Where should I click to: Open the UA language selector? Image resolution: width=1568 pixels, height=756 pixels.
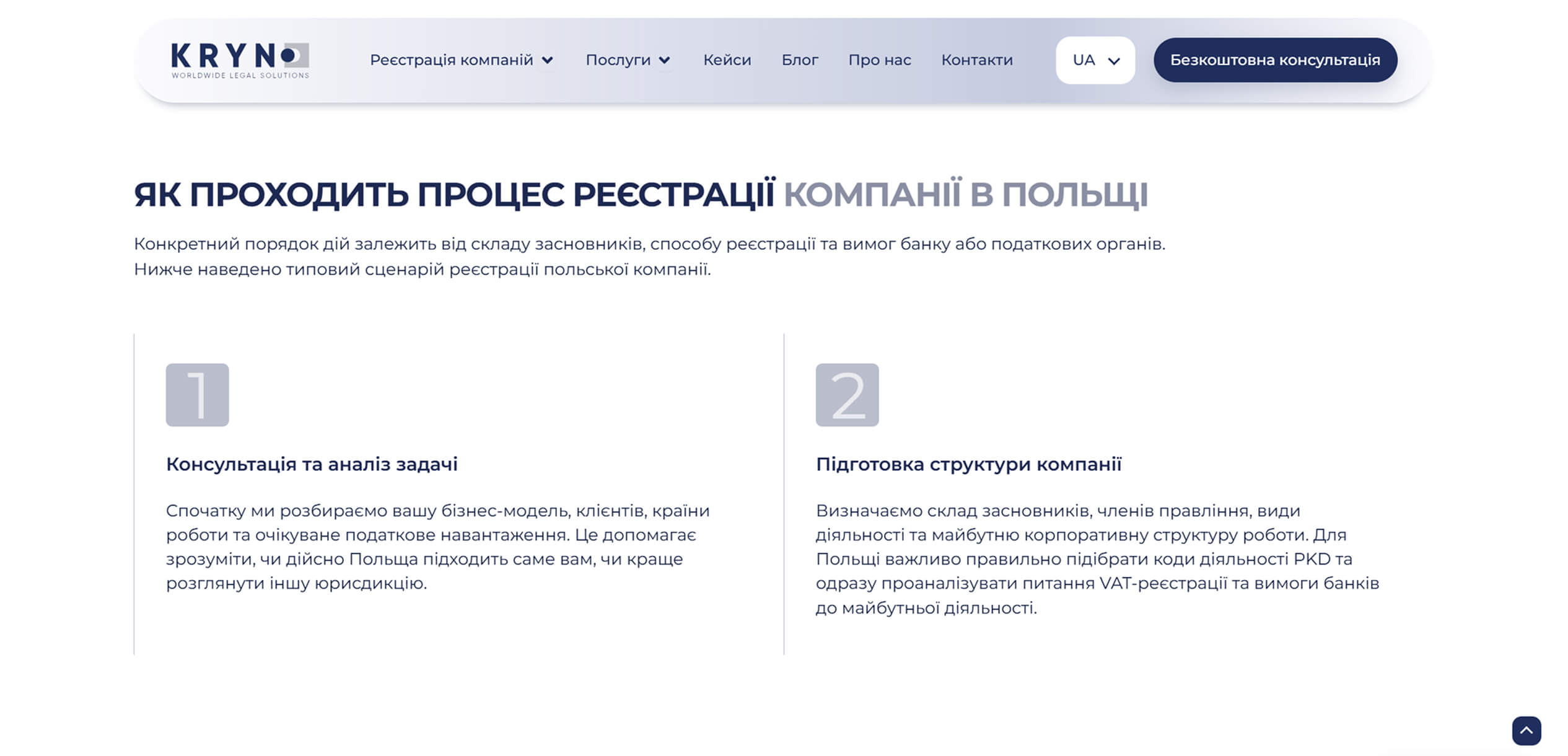point(1095,60)
